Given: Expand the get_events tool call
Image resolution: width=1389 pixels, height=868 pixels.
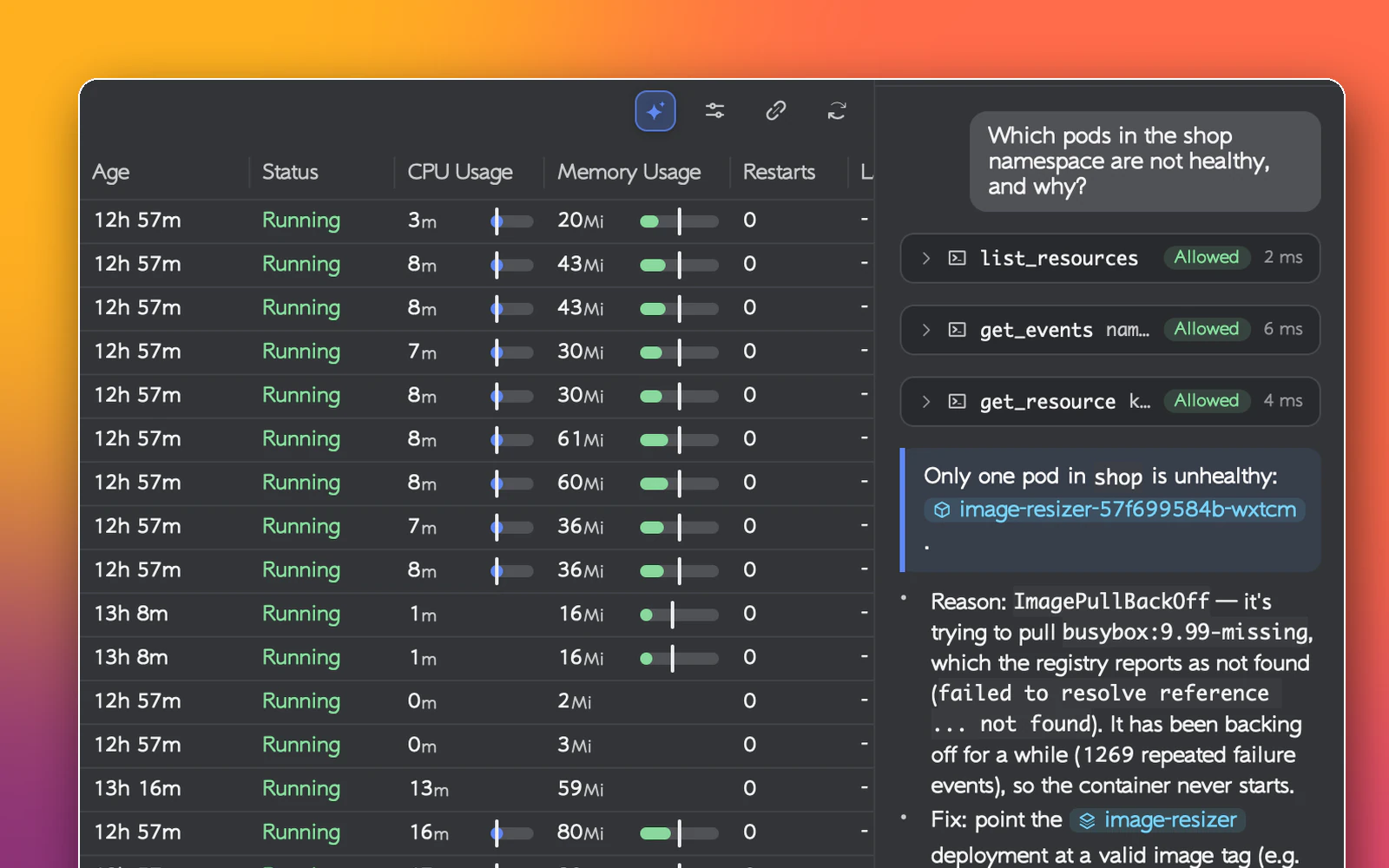Looking at the screenshot, I should [x=926, y=330].
